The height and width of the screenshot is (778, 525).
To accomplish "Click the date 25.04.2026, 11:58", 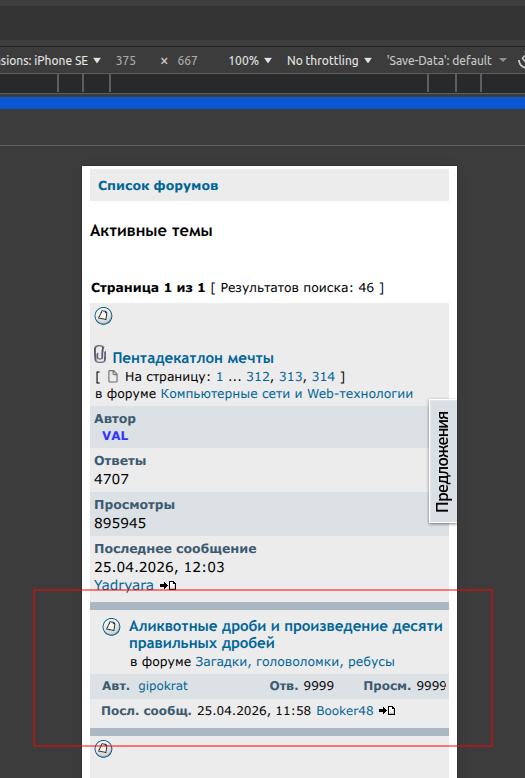I will tap(254, 711).
